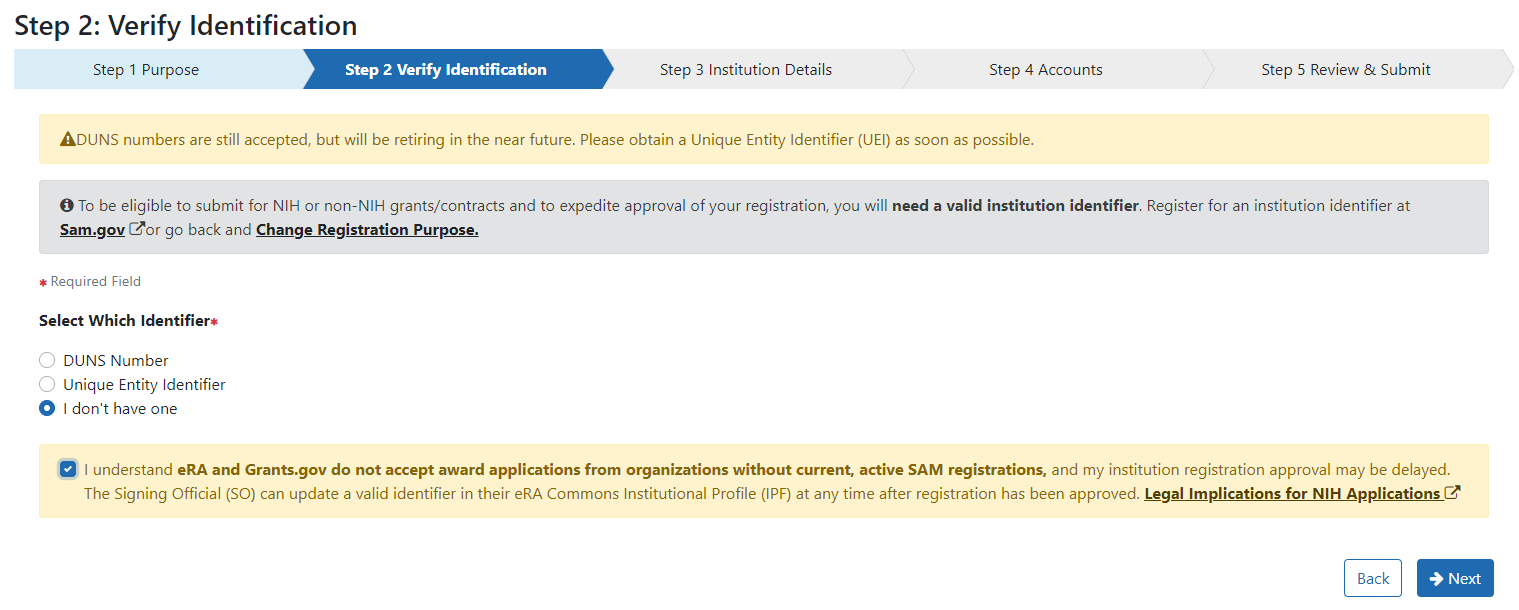Open Step 5 Review & Submit

point(1346,70)
